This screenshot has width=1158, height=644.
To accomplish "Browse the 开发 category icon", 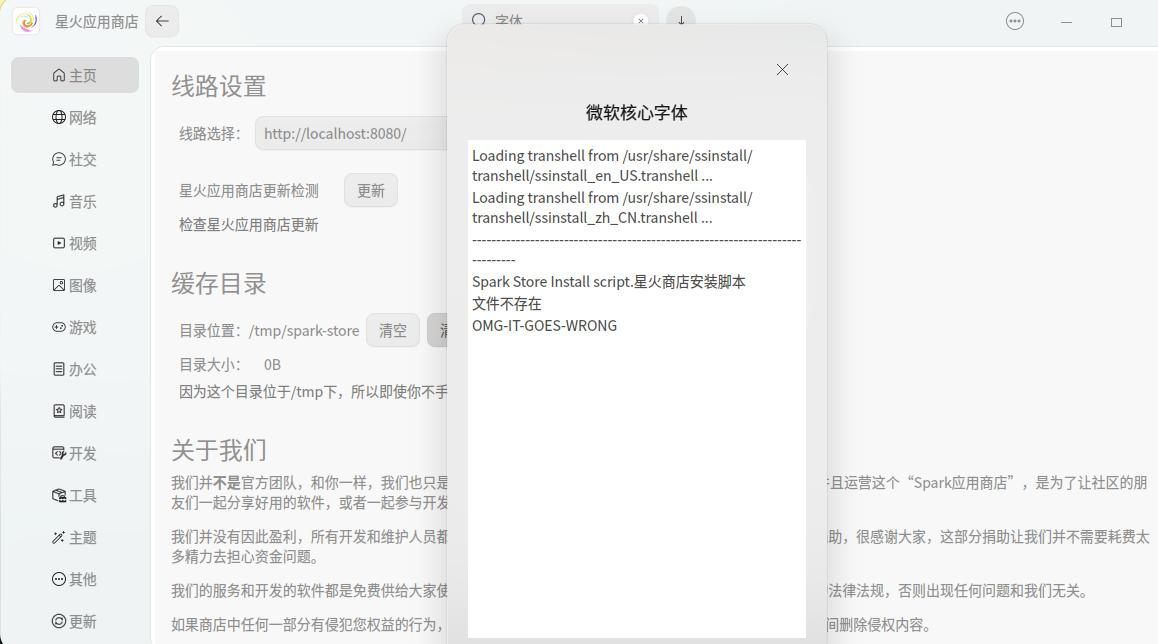I will [x=74, y=453].
